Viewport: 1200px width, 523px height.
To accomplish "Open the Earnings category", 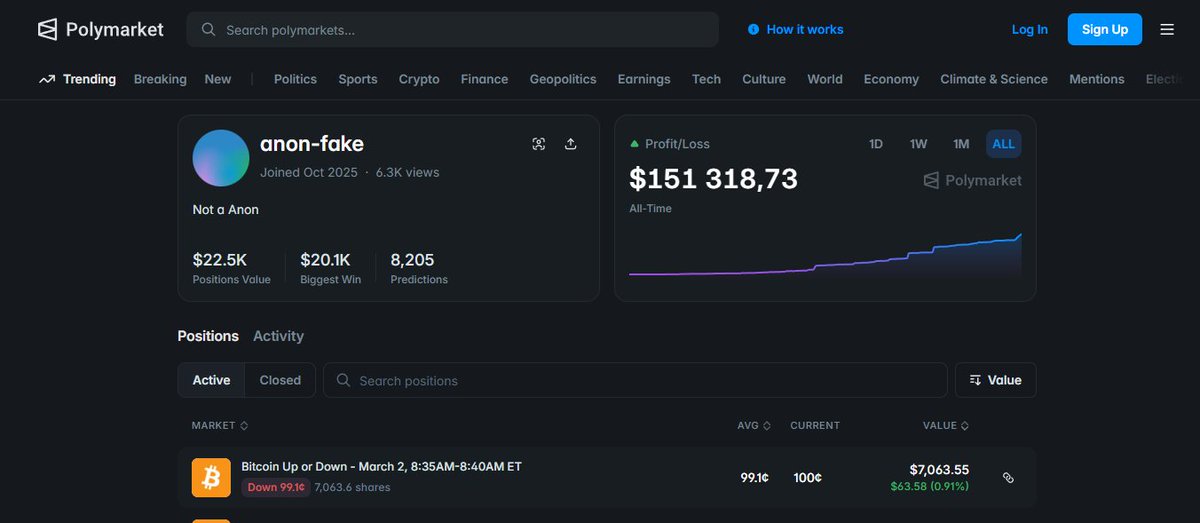I will pyautogui.click(x=644, y=79).
